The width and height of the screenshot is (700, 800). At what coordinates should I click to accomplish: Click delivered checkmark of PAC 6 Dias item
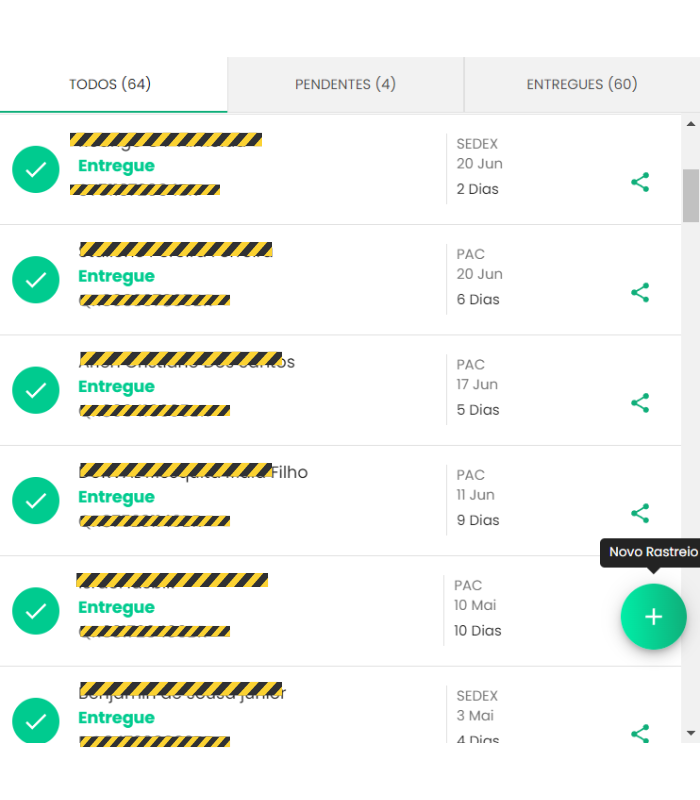(36, 280)
